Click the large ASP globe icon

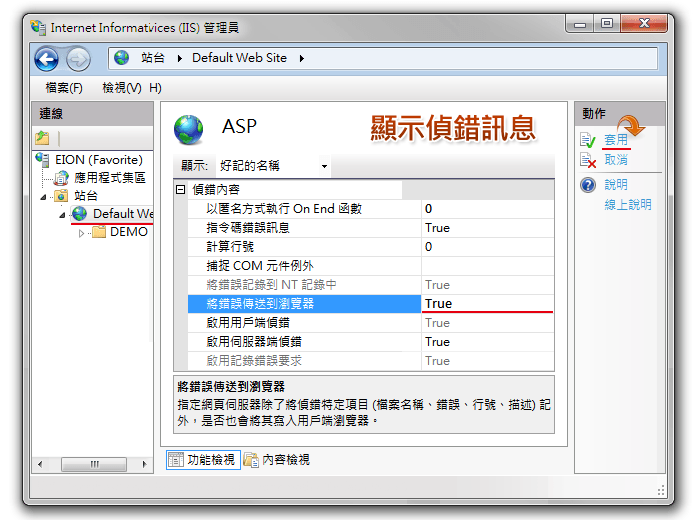(188, 130)
